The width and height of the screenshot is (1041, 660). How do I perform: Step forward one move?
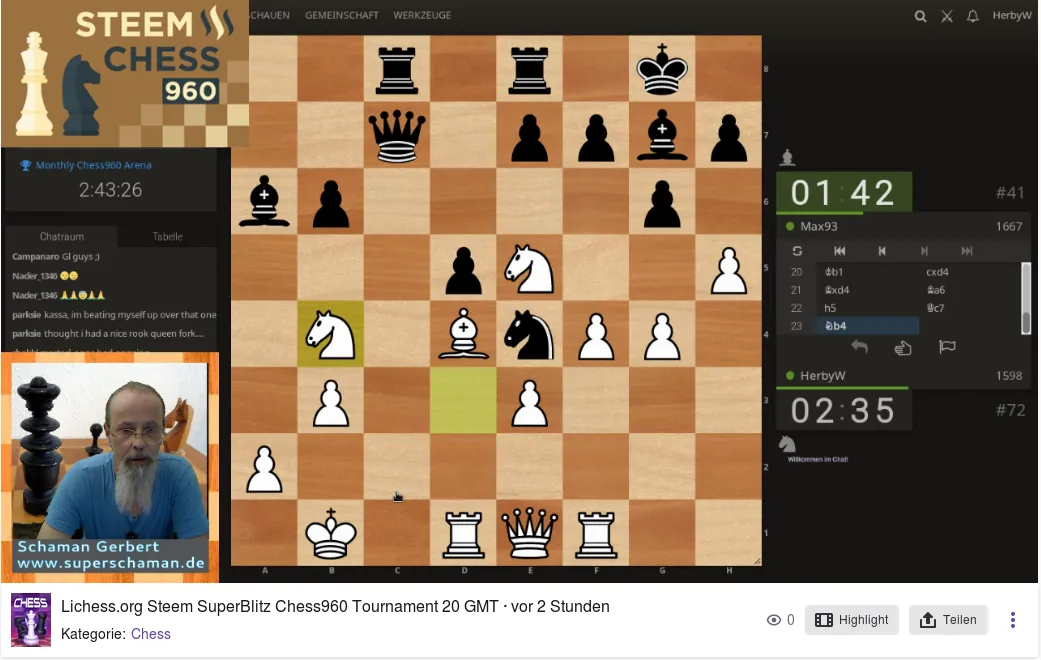coord(924,251)
